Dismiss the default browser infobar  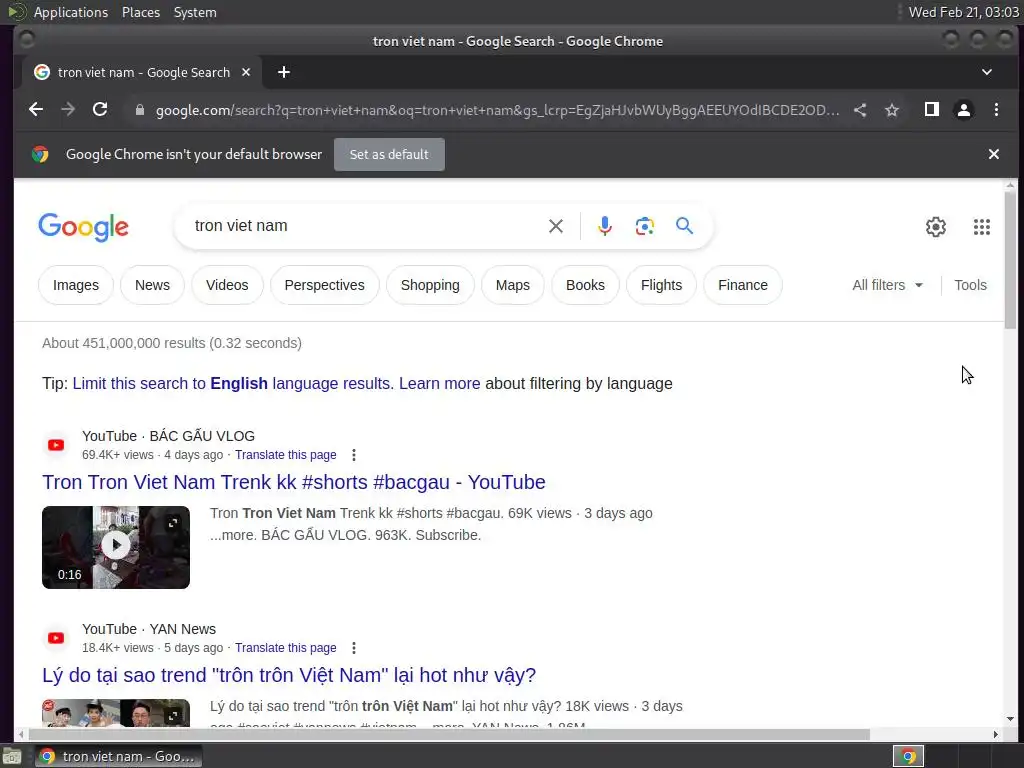(x=993, y=154)
